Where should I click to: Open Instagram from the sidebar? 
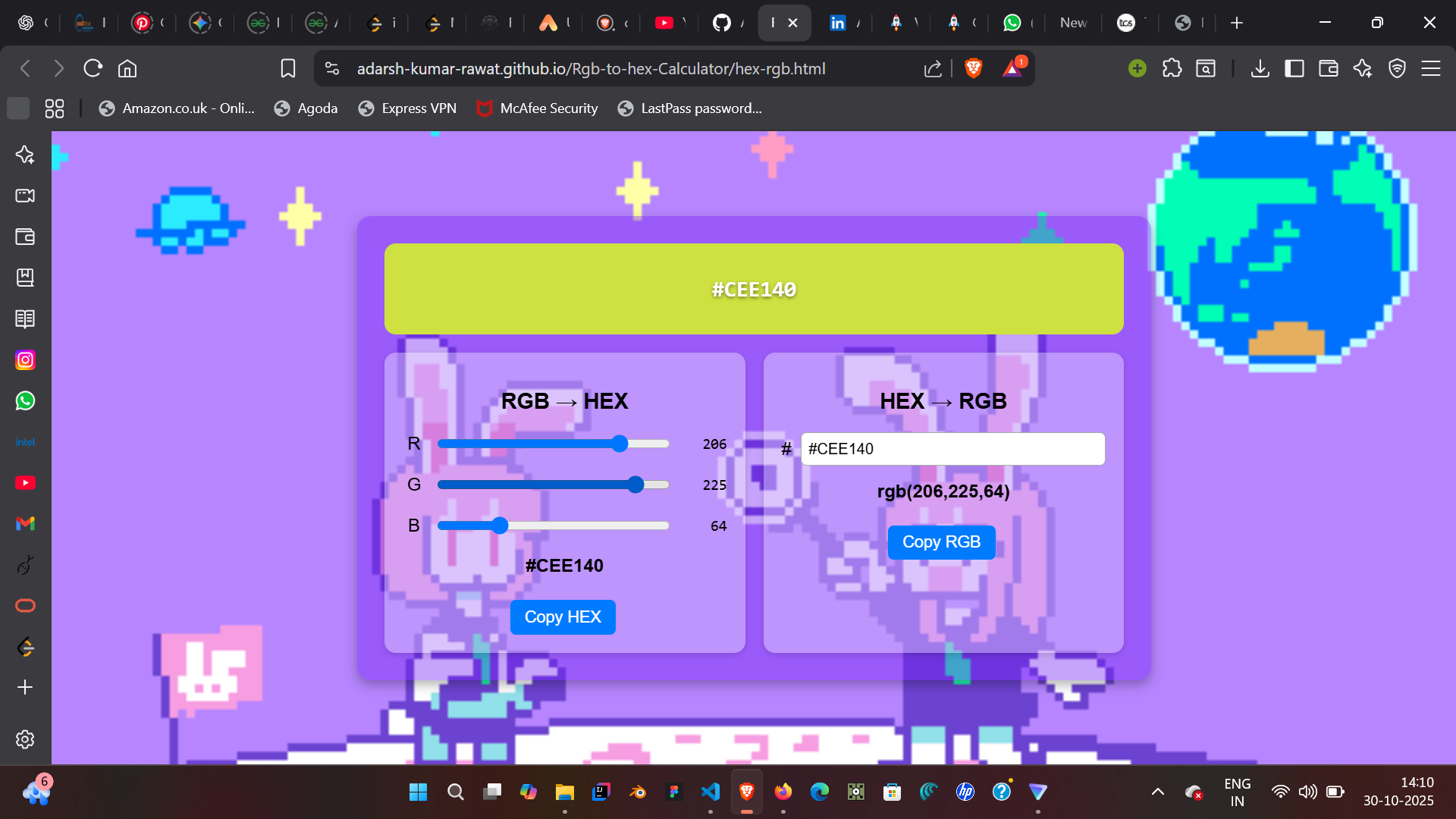[25, 360]
